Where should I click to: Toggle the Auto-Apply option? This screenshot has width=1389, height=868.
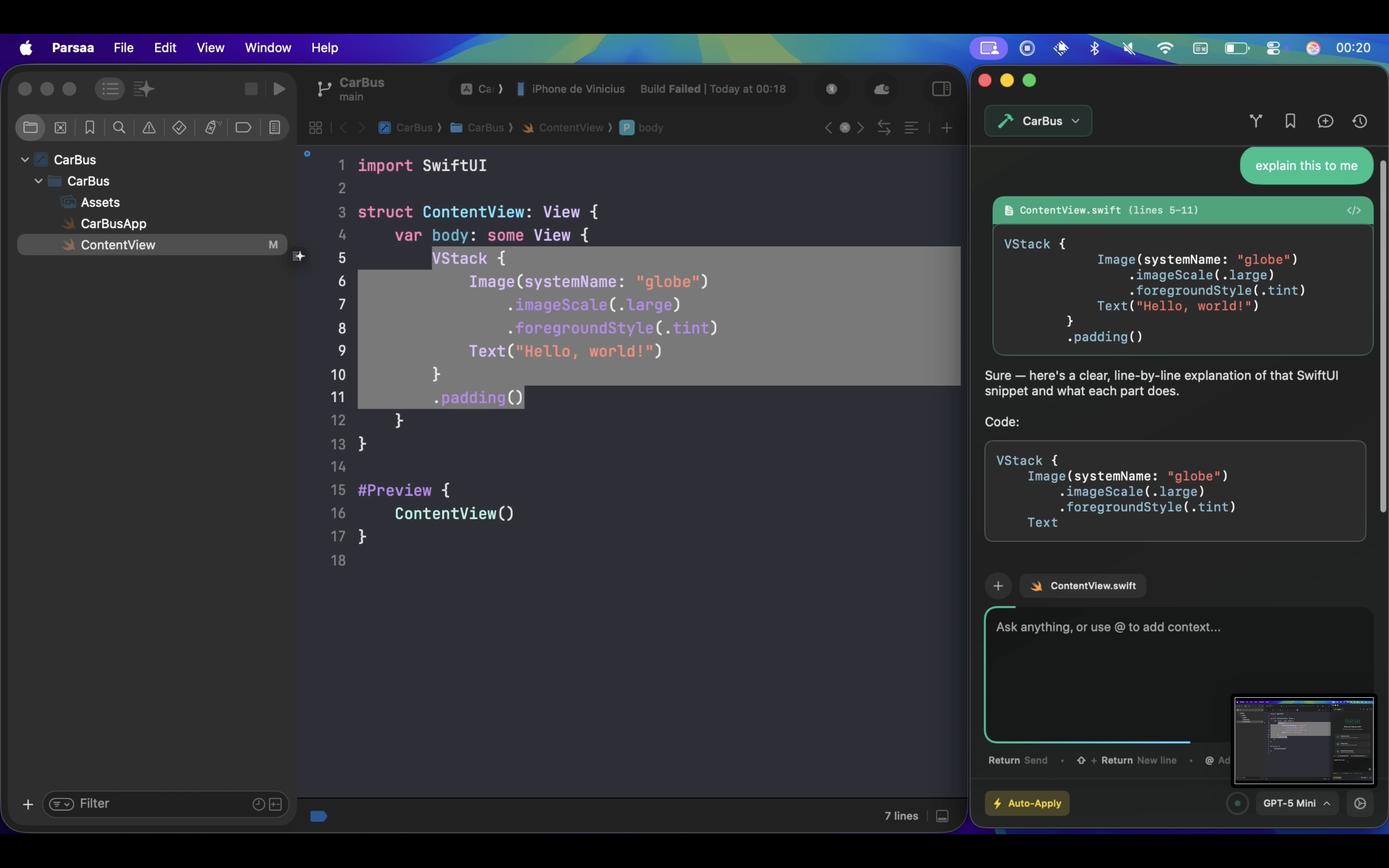click(1027, 803)
